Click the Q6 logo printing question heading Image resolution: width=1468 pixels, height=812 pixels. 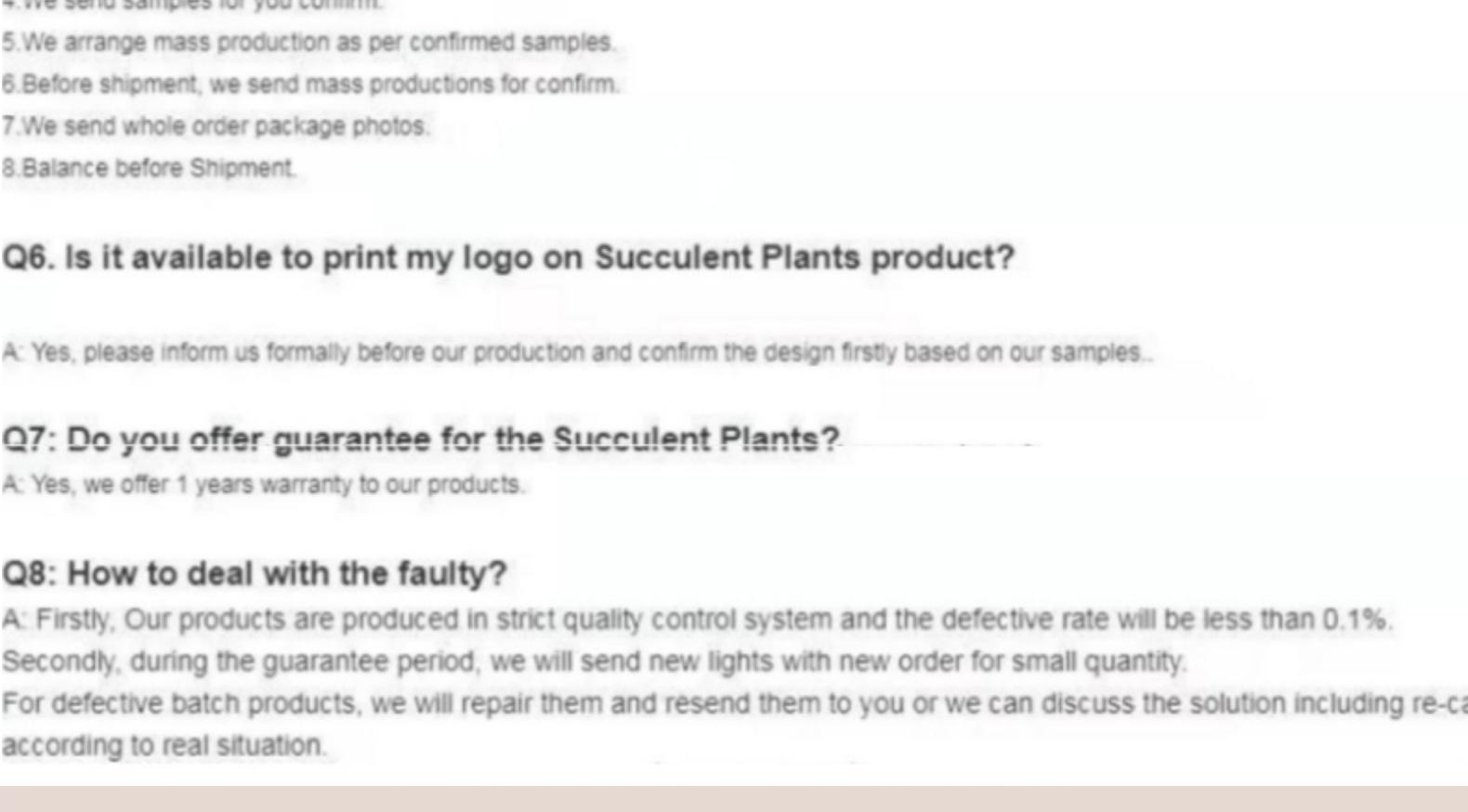click(x=507, y=257)
